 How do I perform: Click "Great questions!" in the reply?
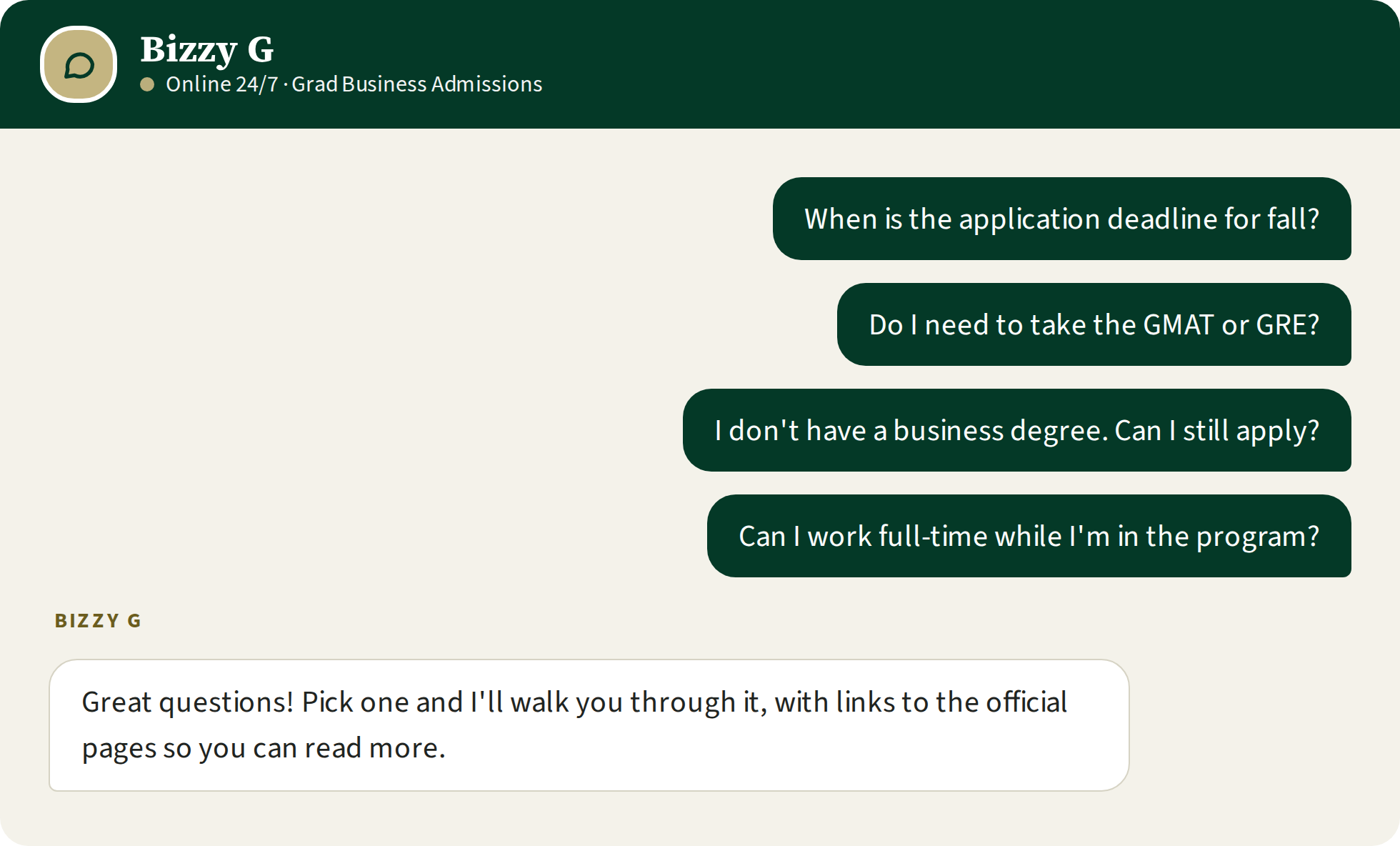point(188,702)
